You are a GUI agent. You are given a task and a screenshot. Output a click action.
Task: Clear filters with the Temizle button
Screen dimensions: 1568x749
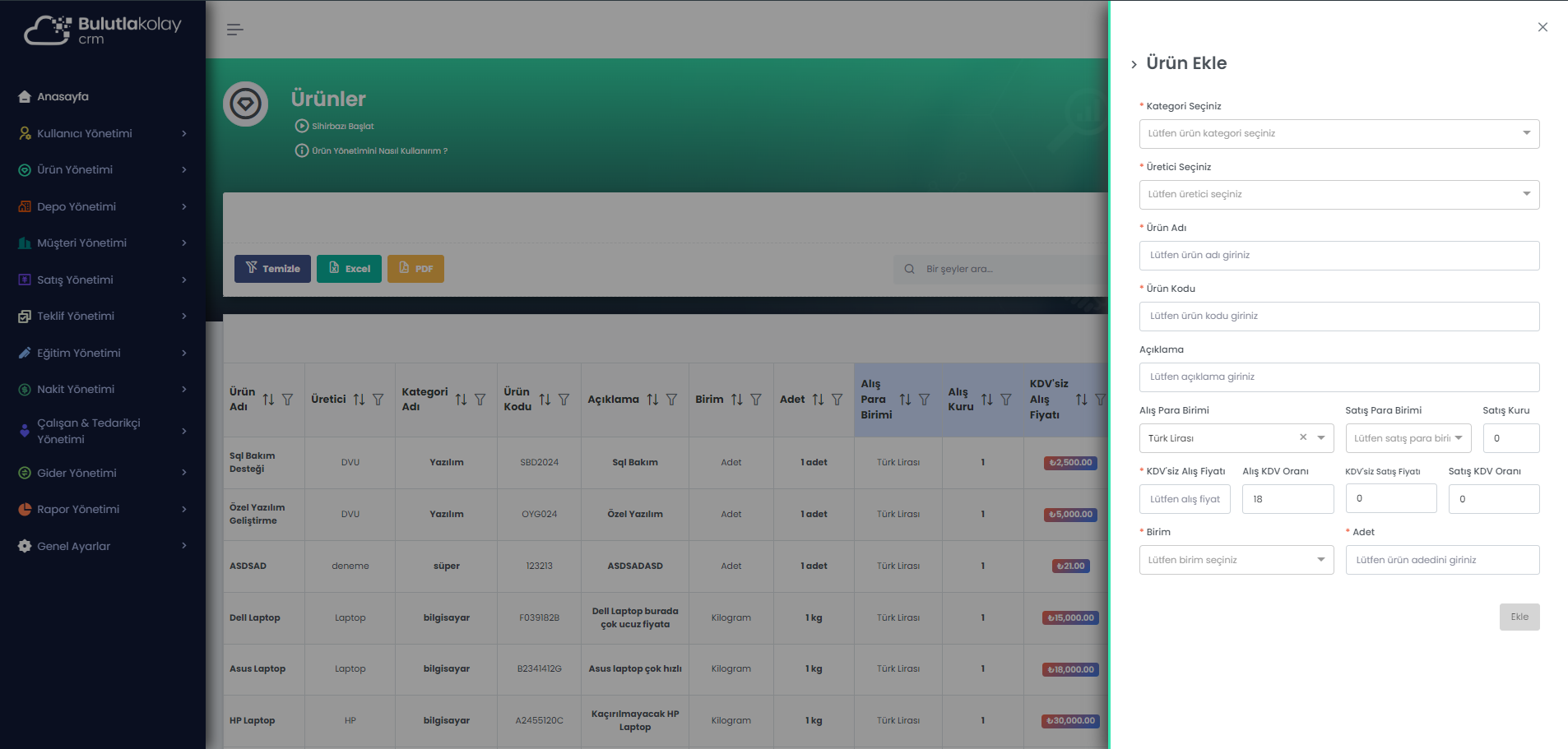coord(272,268)
